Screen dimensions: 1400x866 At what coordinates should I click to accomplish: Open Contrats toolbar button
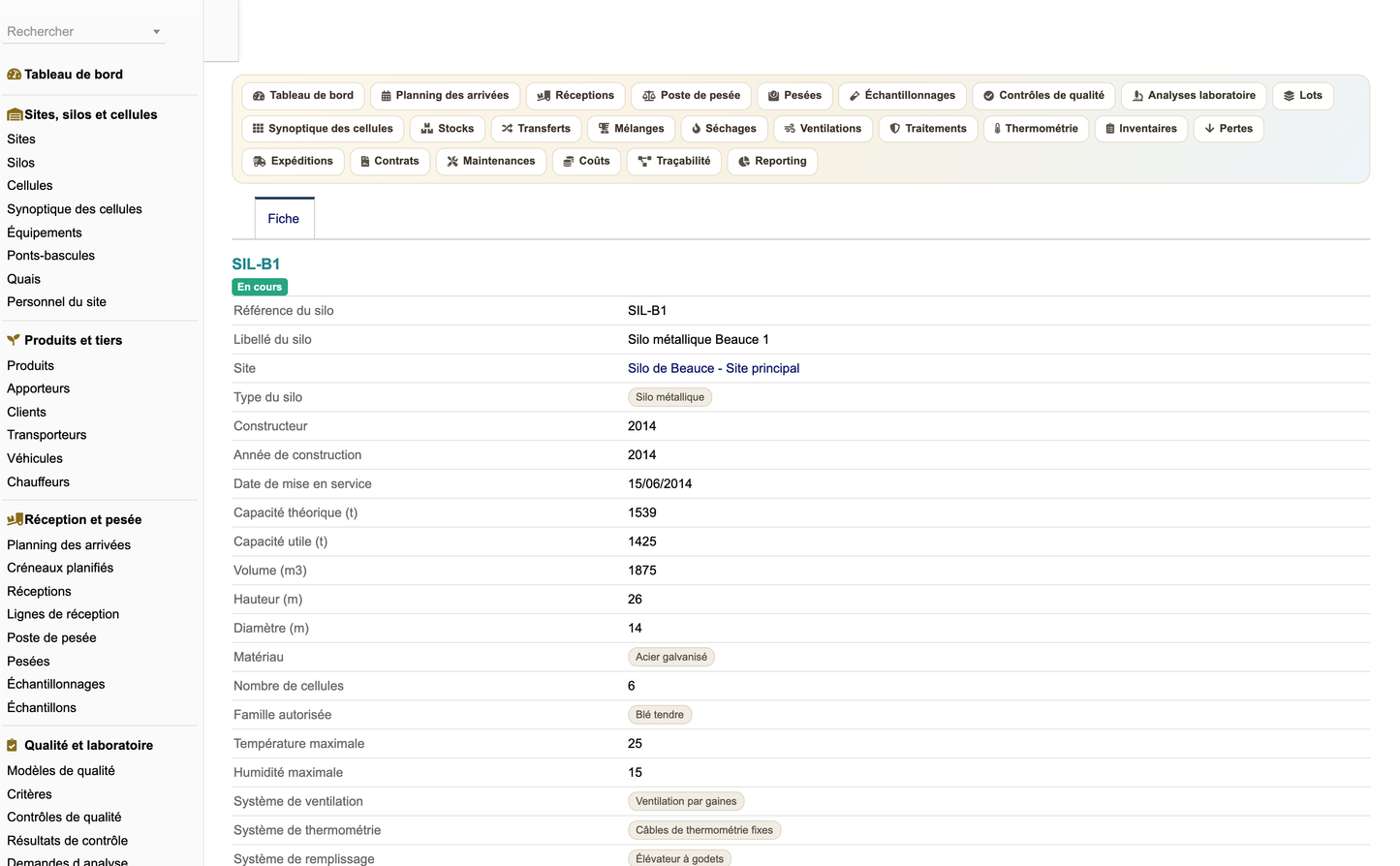(389, 162)
